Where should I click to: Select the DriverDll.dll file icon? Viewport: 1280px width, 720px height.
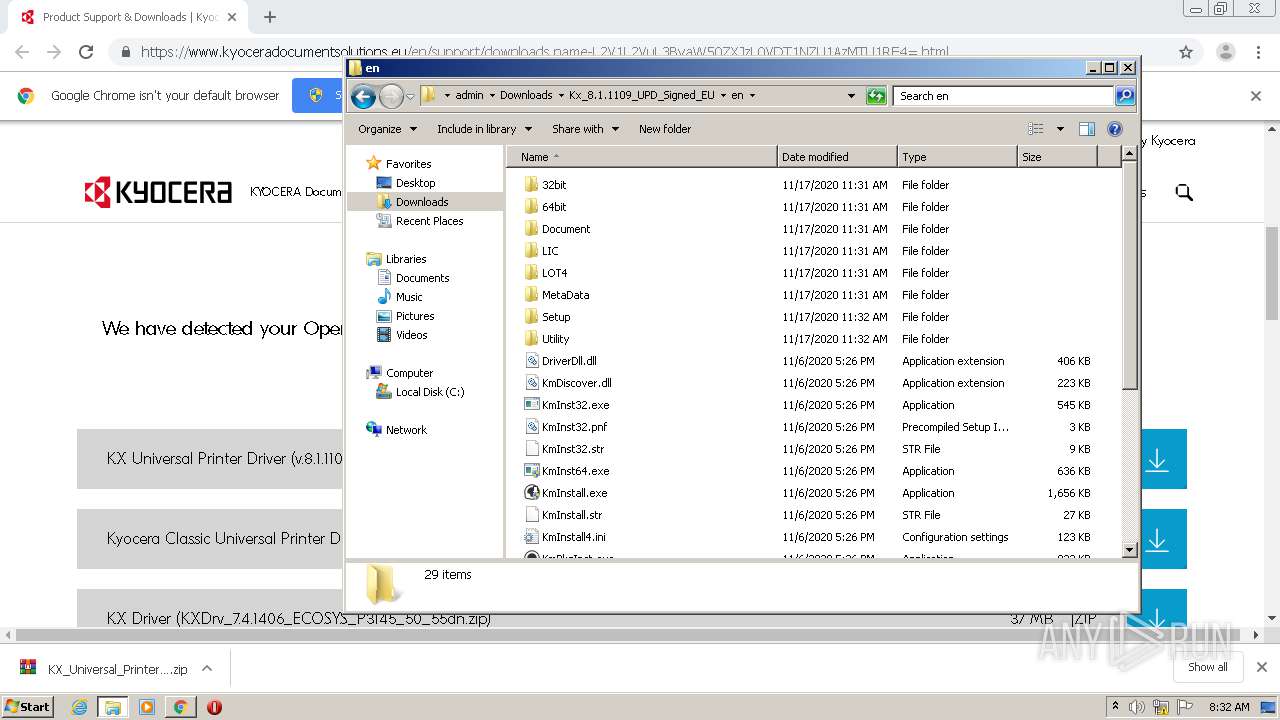[532, 361]
